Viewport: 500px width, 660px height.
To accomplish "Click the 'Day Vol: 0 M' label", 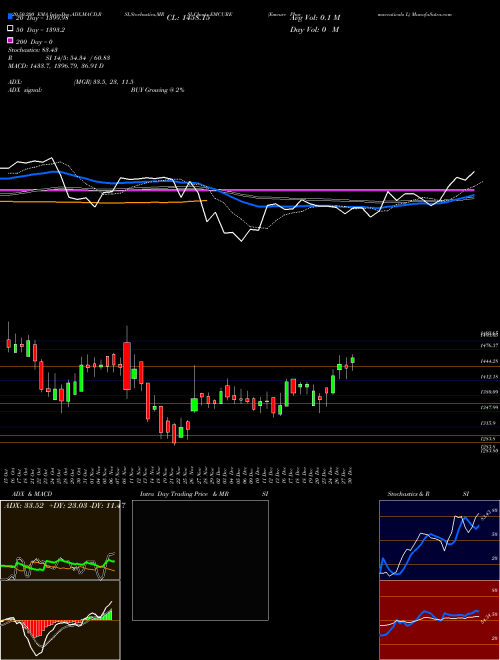I will (314, 29).
